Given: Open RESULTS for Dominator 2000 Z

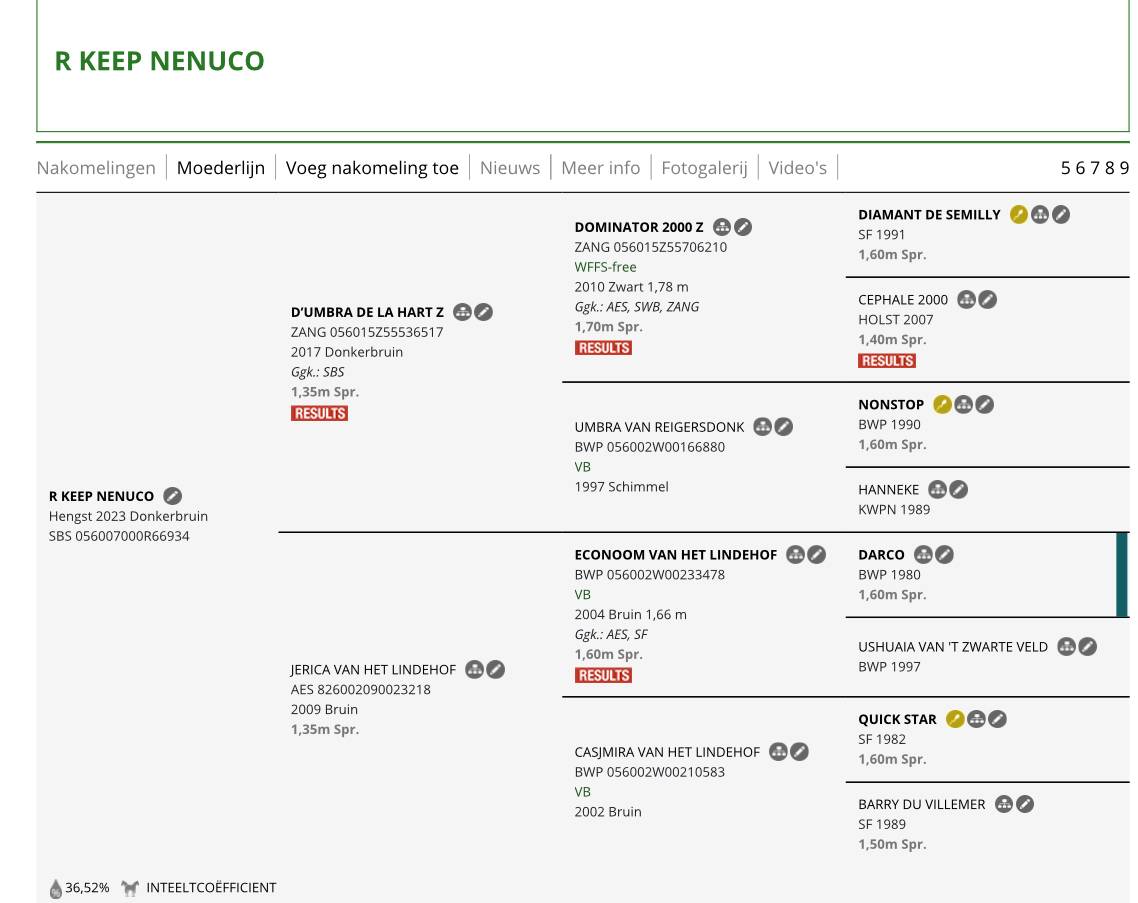Looking at the screenshot, I should coord(603,348).
